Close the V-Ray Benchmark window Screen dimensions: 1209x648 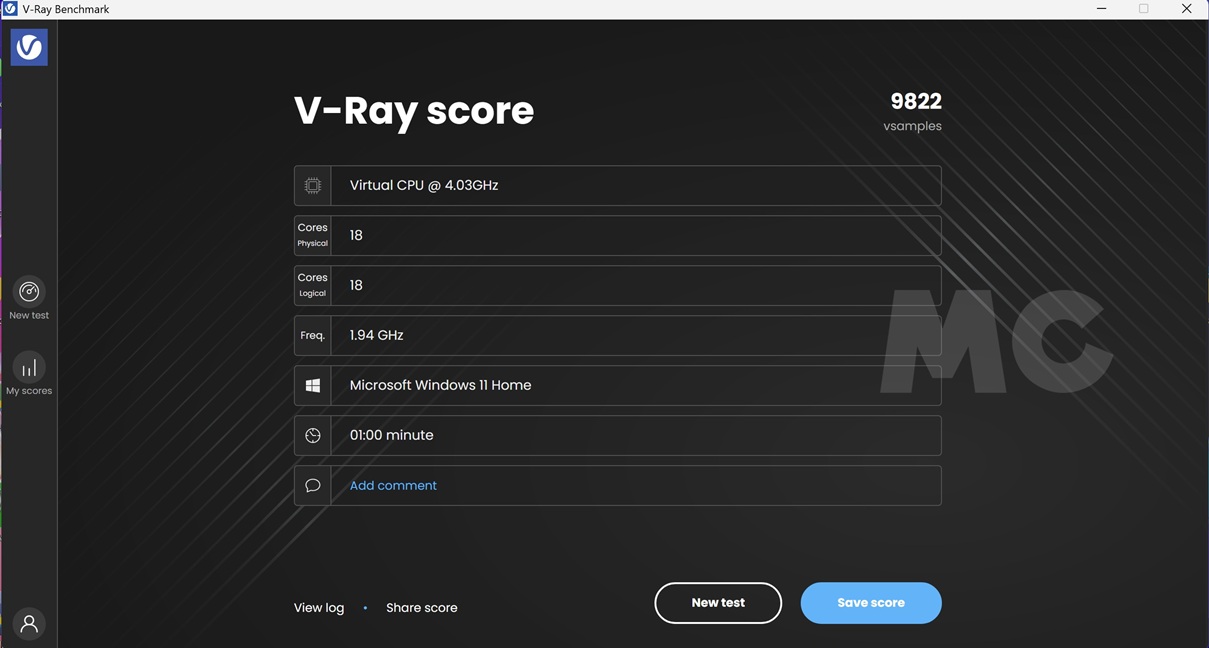click(1187, 9)
